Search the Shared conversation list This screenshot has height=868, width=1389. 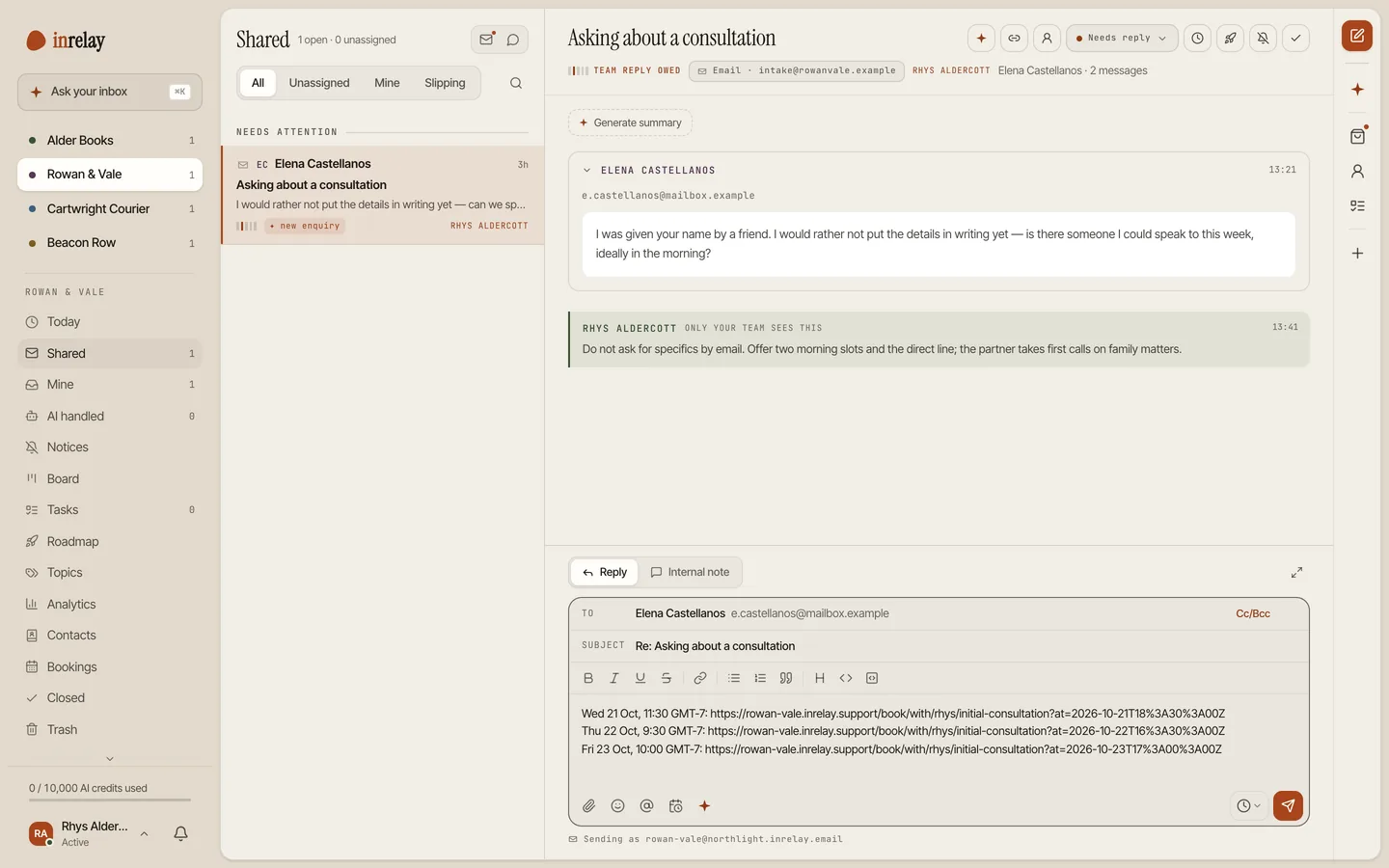pos(516,83)
